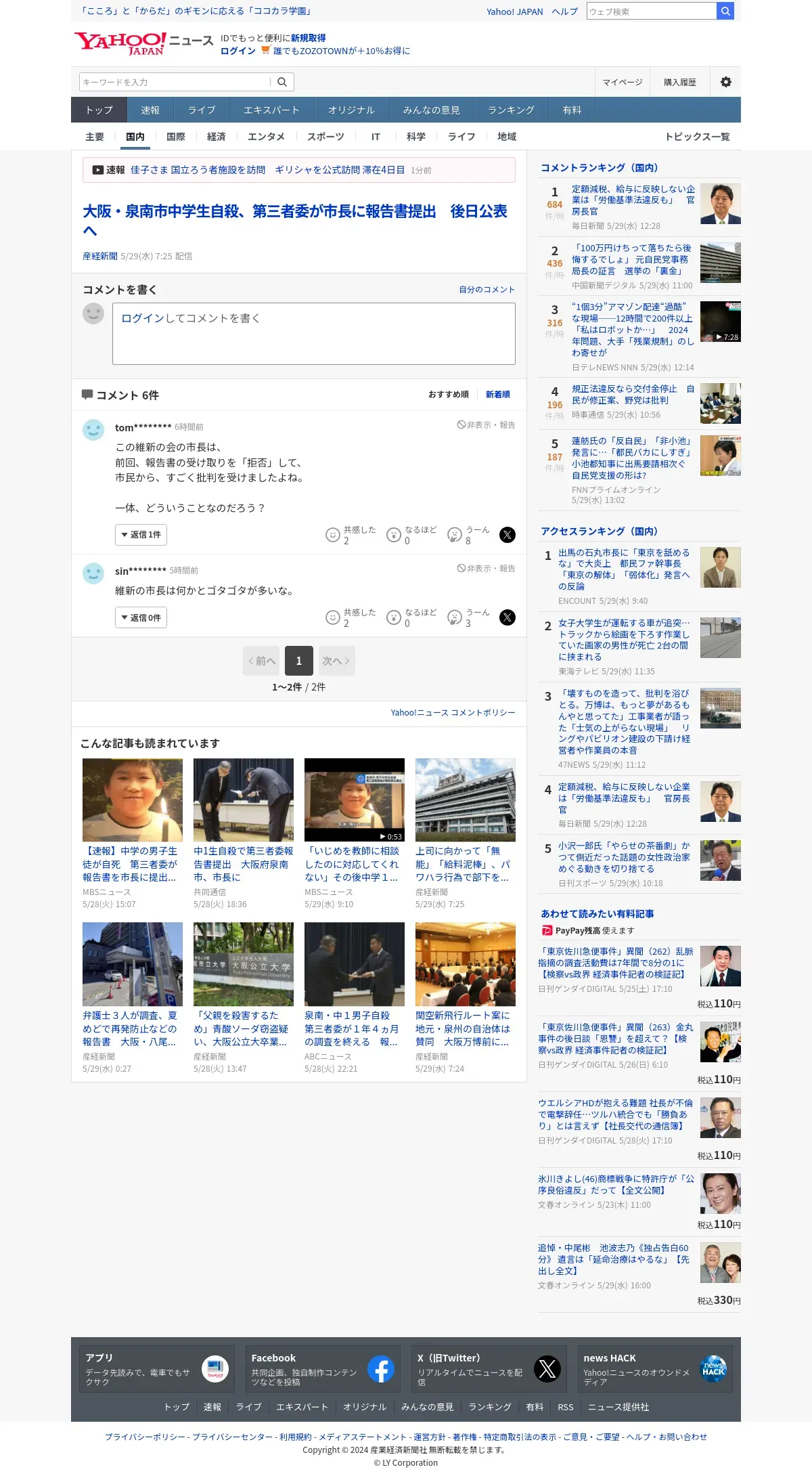
Task: Open the paid article ウエルシアHDが抱える難題
Action: pyautogui.click(x=616, y=1114)
